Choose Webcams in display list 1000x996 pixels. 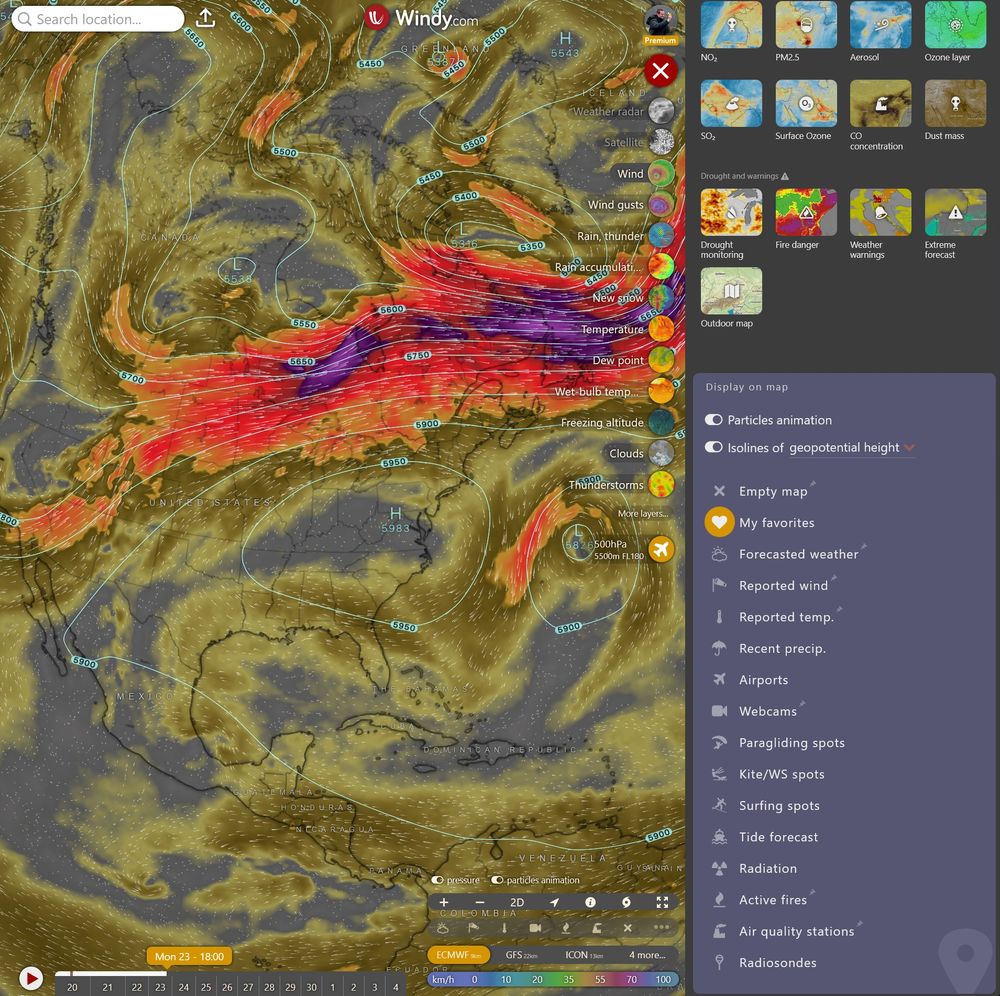(768, 711)
